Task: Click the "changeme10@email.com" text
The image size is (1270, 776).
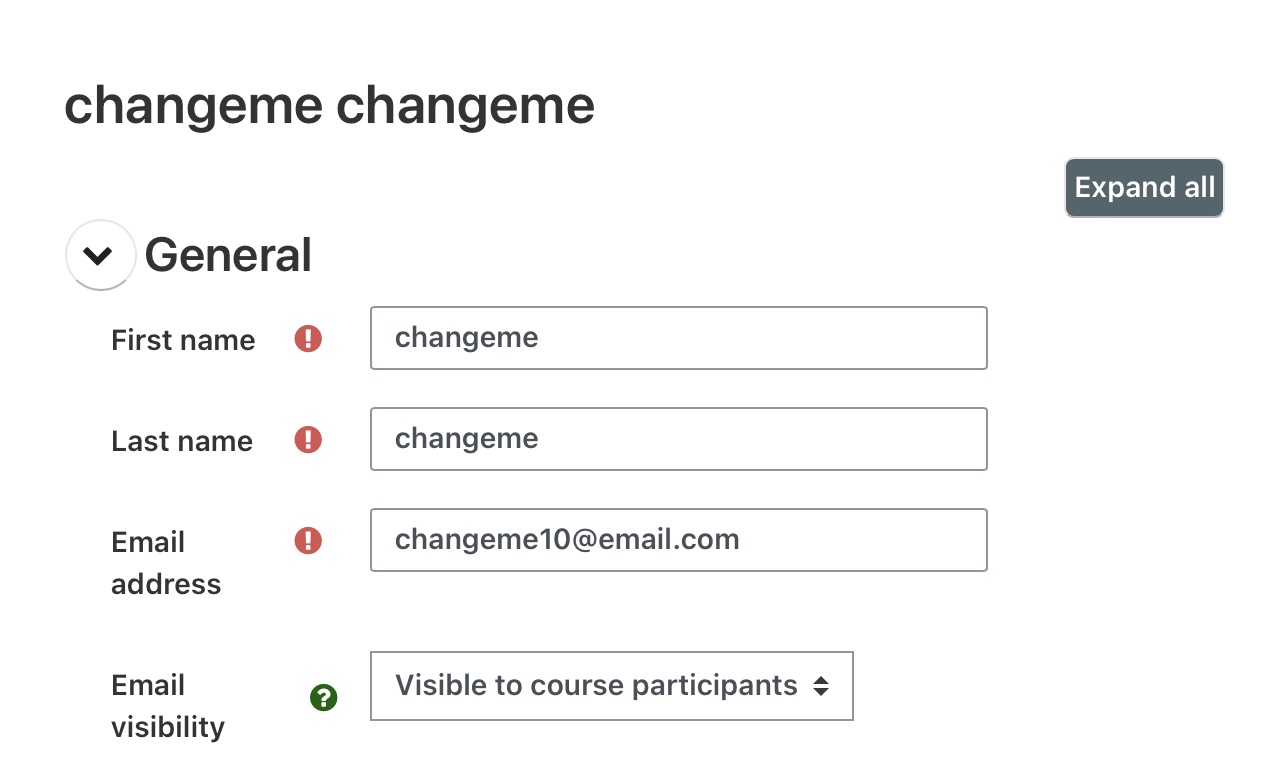Action: pyautogui.click(x=567, y=540)
